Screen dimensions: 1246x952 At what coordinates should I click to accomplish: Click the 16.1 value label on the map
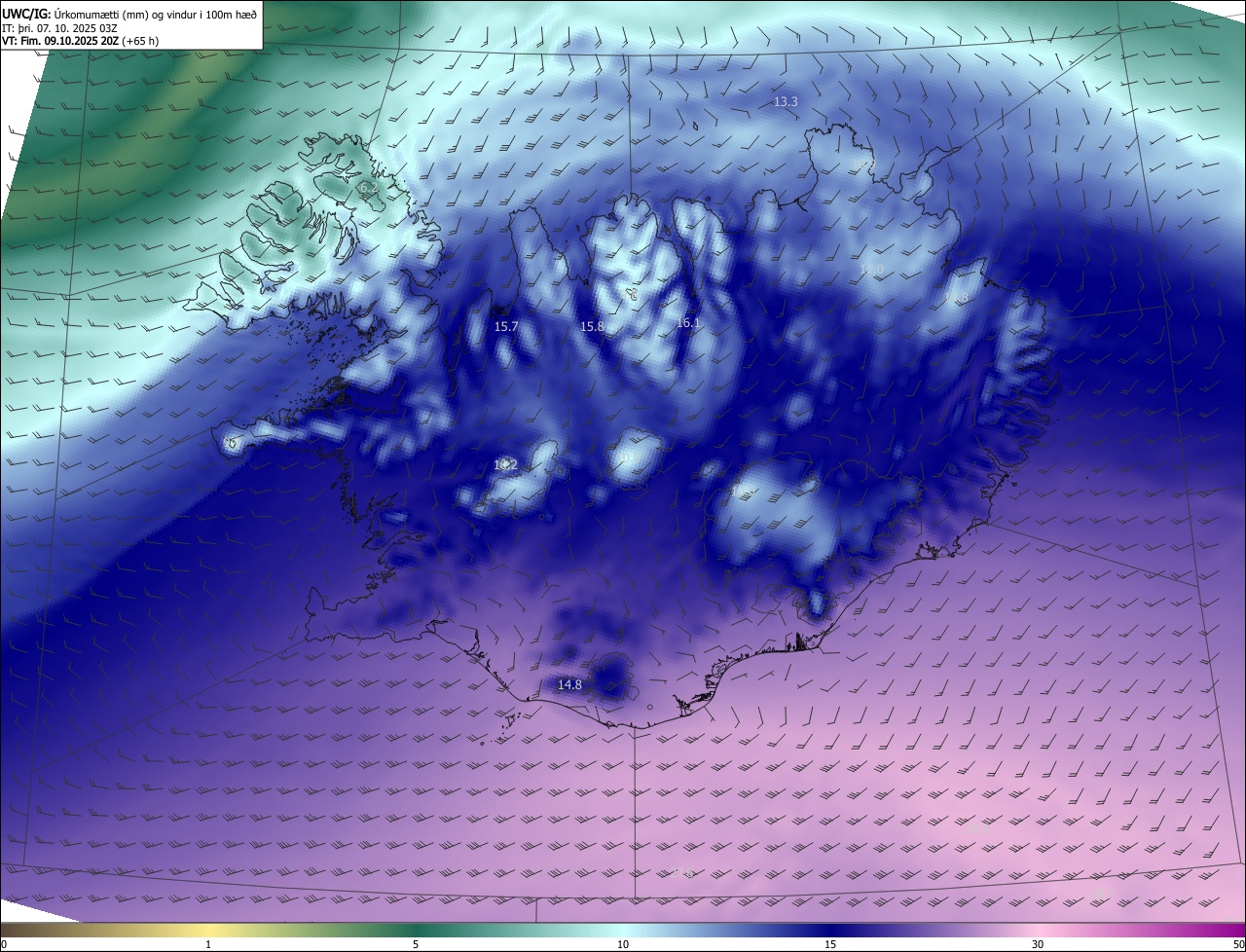tap(687, 323)
